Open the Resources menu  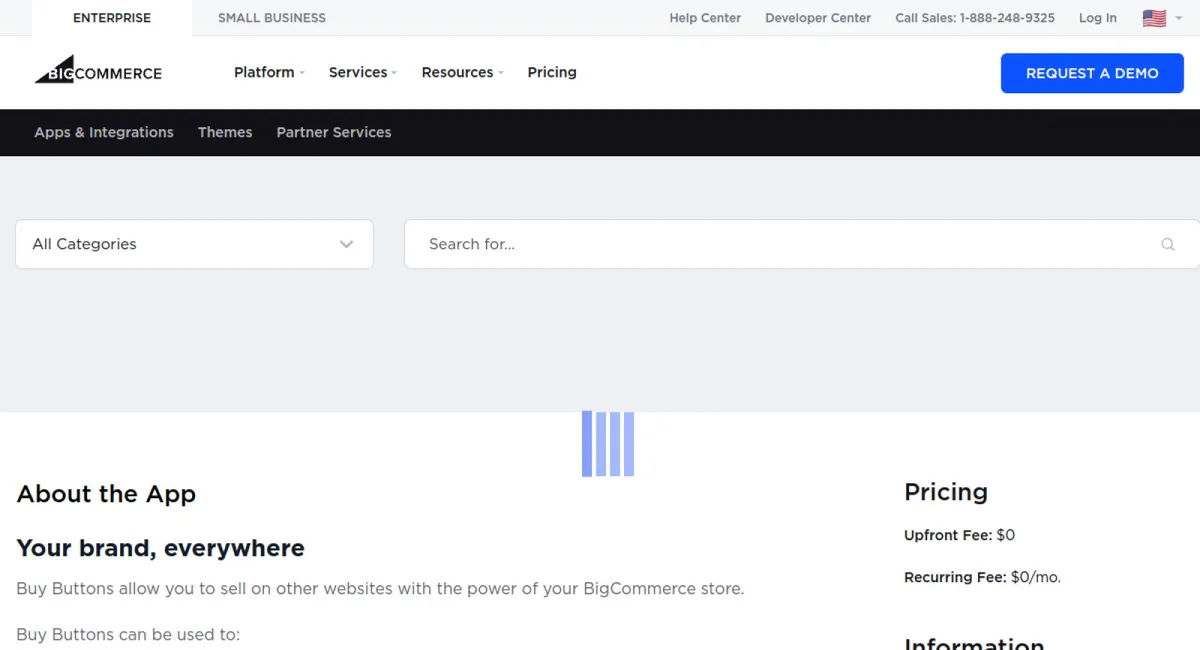click(462, 72)
